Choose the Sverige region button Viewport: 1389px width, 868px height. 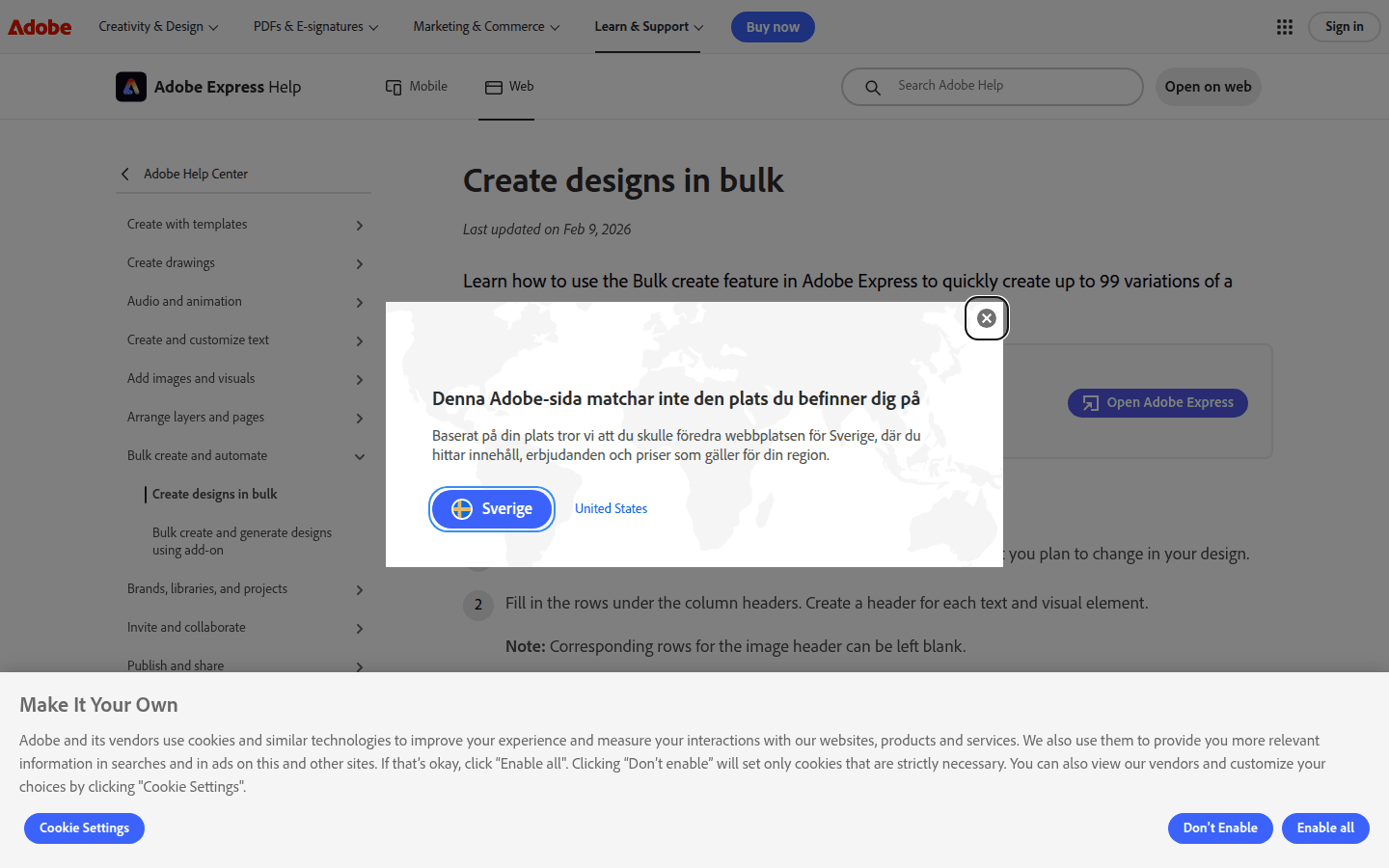(492, 509)
